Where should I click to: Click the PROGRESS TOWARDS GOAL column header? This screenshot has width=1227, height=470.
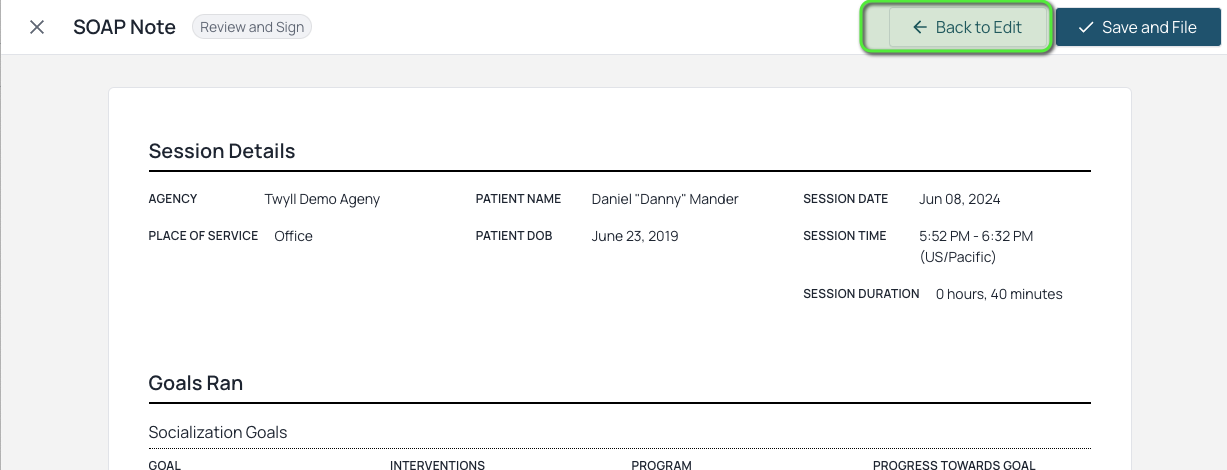click(x=954, y=465)
